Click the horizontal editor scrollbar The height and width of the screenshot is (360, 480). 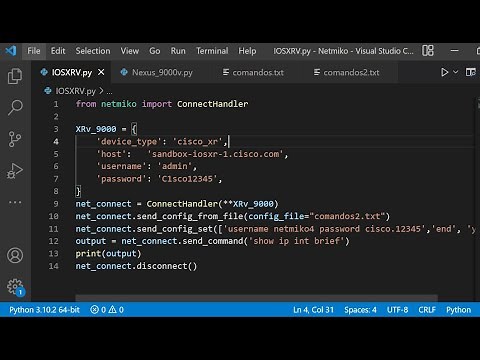257,298
